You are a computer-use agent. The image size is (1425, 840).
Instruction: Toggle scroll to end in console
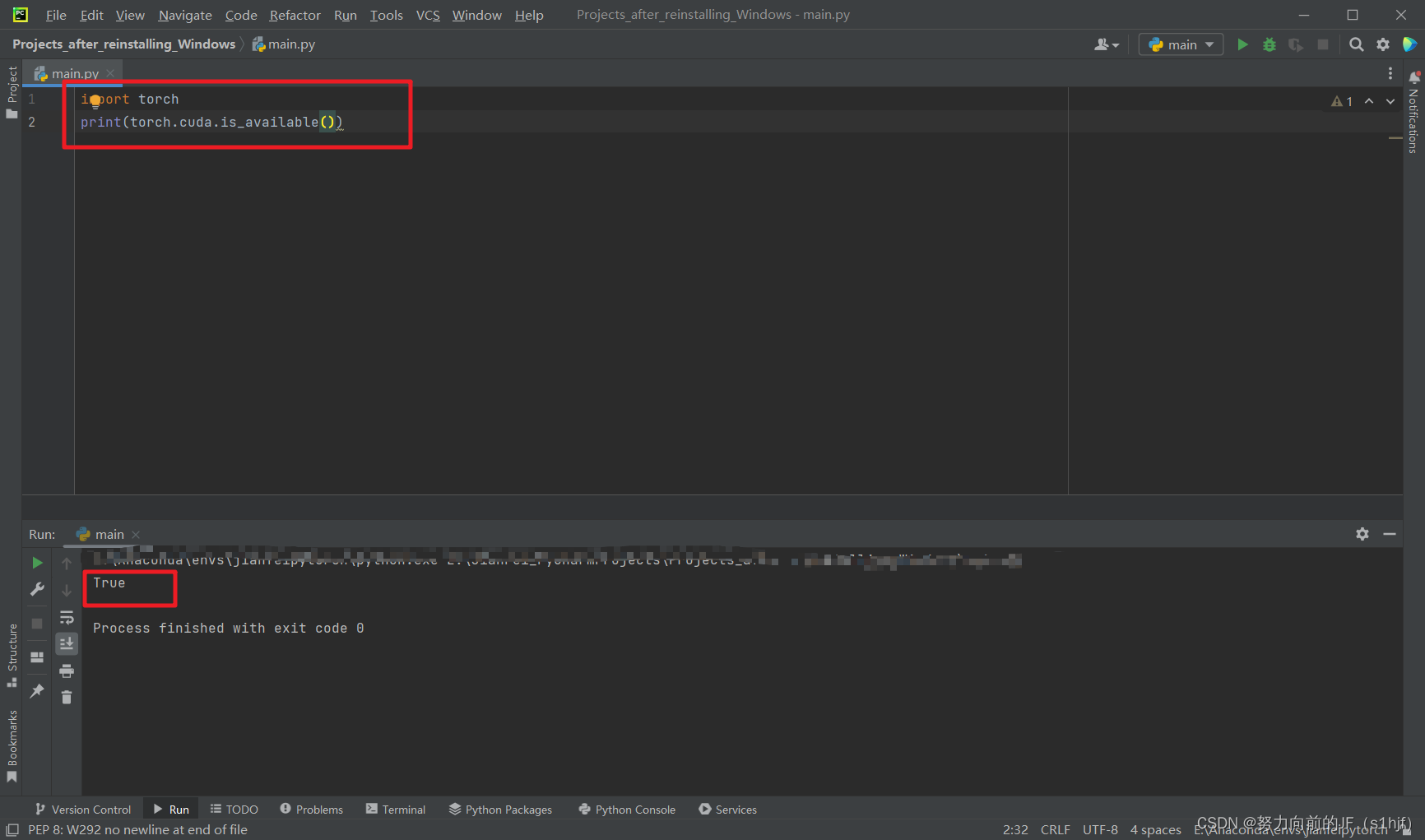coord(67,643)
